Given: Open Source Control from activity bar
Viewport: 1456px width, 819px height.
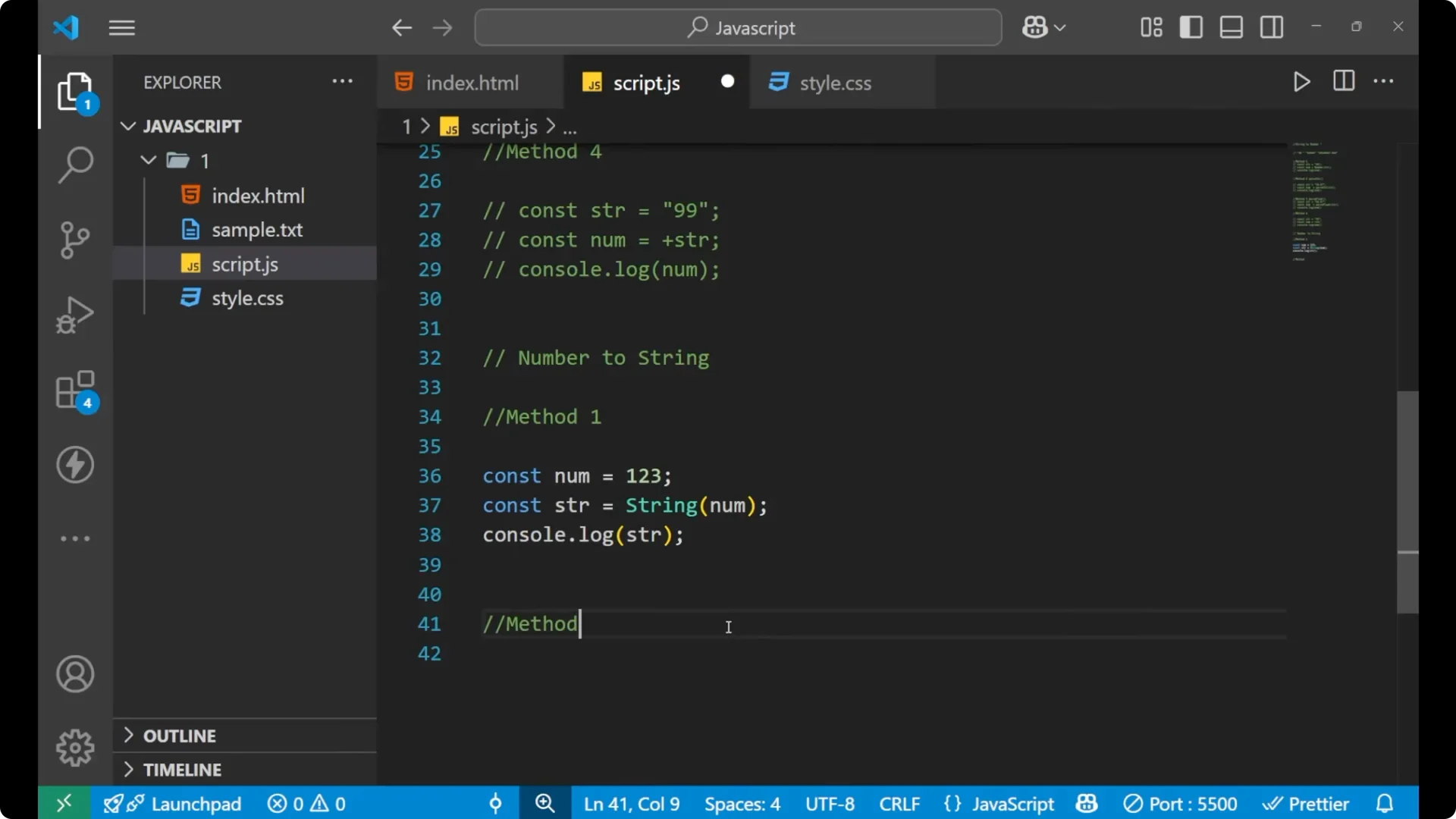Looking at the screenshot, I should coord(75,240).
